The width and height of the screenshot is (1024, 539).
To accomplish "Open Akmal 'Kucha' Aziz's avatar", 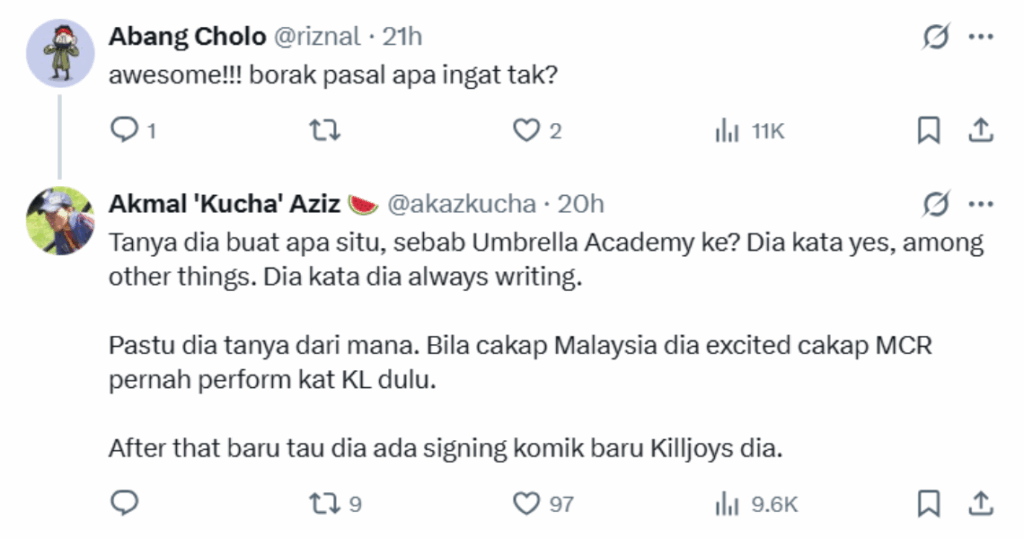I will [x=60, y=221].
